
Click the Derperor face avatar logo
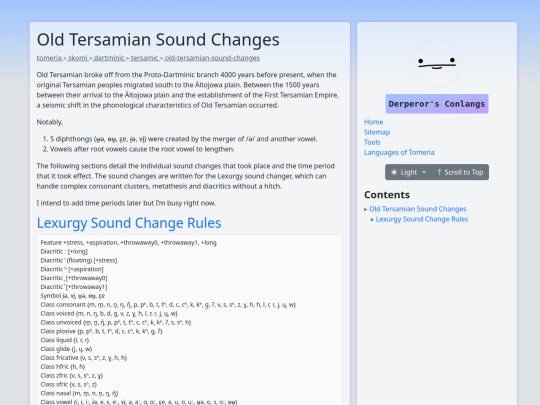click(437, 63)
